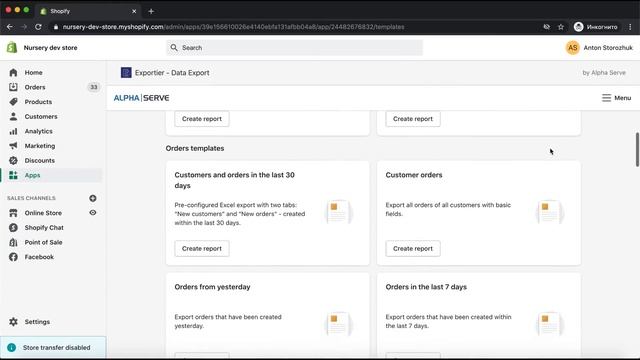Open the Apps grid icon
Viewport: 640px width, 360px height.
tap(13, 175)
